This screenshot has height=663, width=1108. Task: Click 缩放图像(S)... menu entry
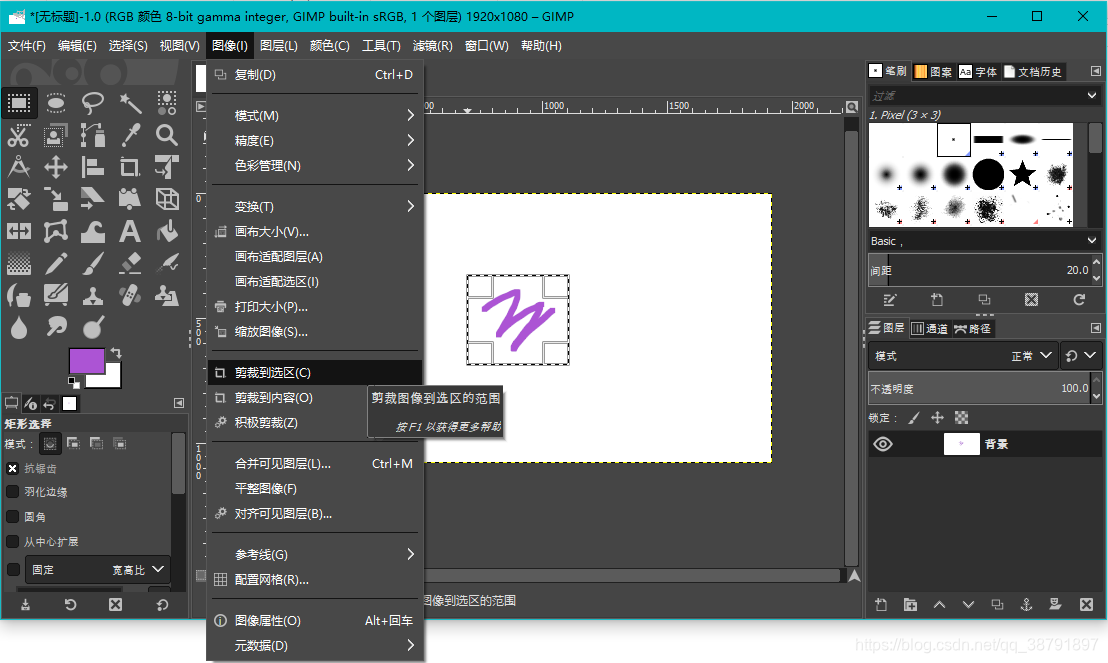point(315,332)
